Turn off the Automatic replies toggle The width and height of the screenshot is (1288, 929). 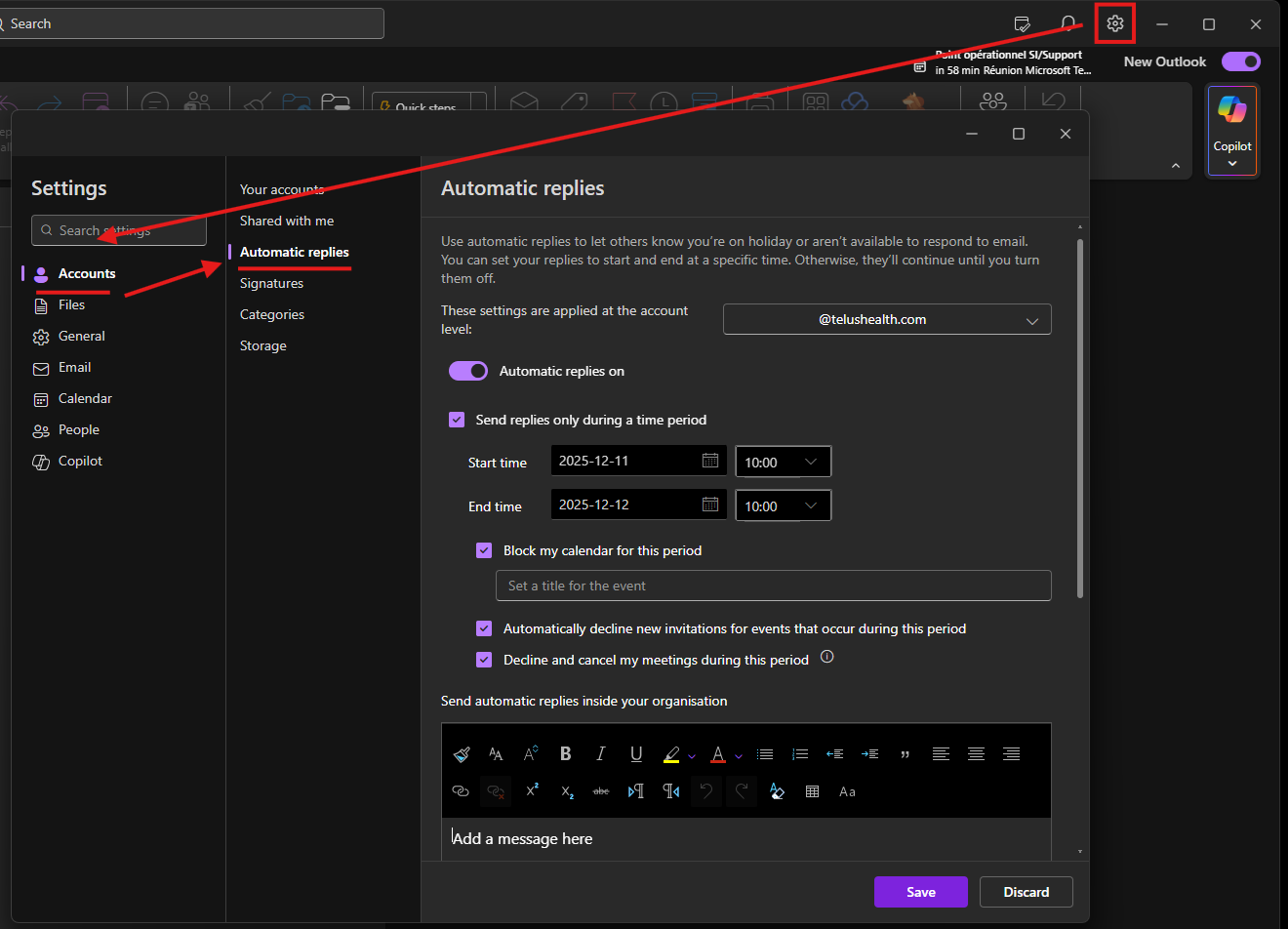pos(468,371)
